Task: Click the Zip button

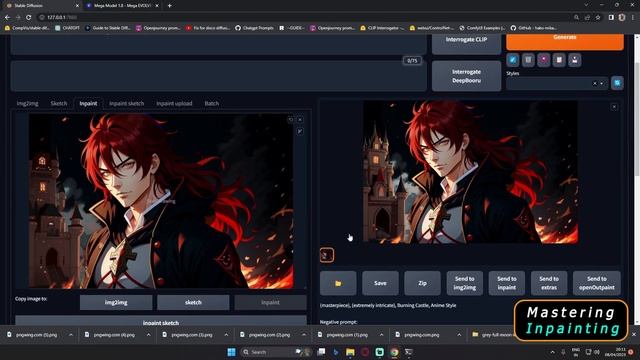Action: (422, 283)
